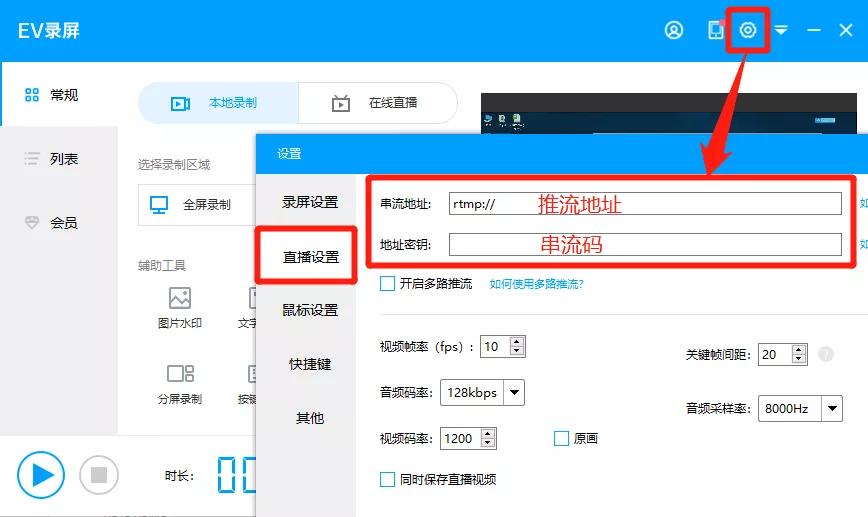Start recording with the play button
The image size is (868, 517).
[40, 475]
